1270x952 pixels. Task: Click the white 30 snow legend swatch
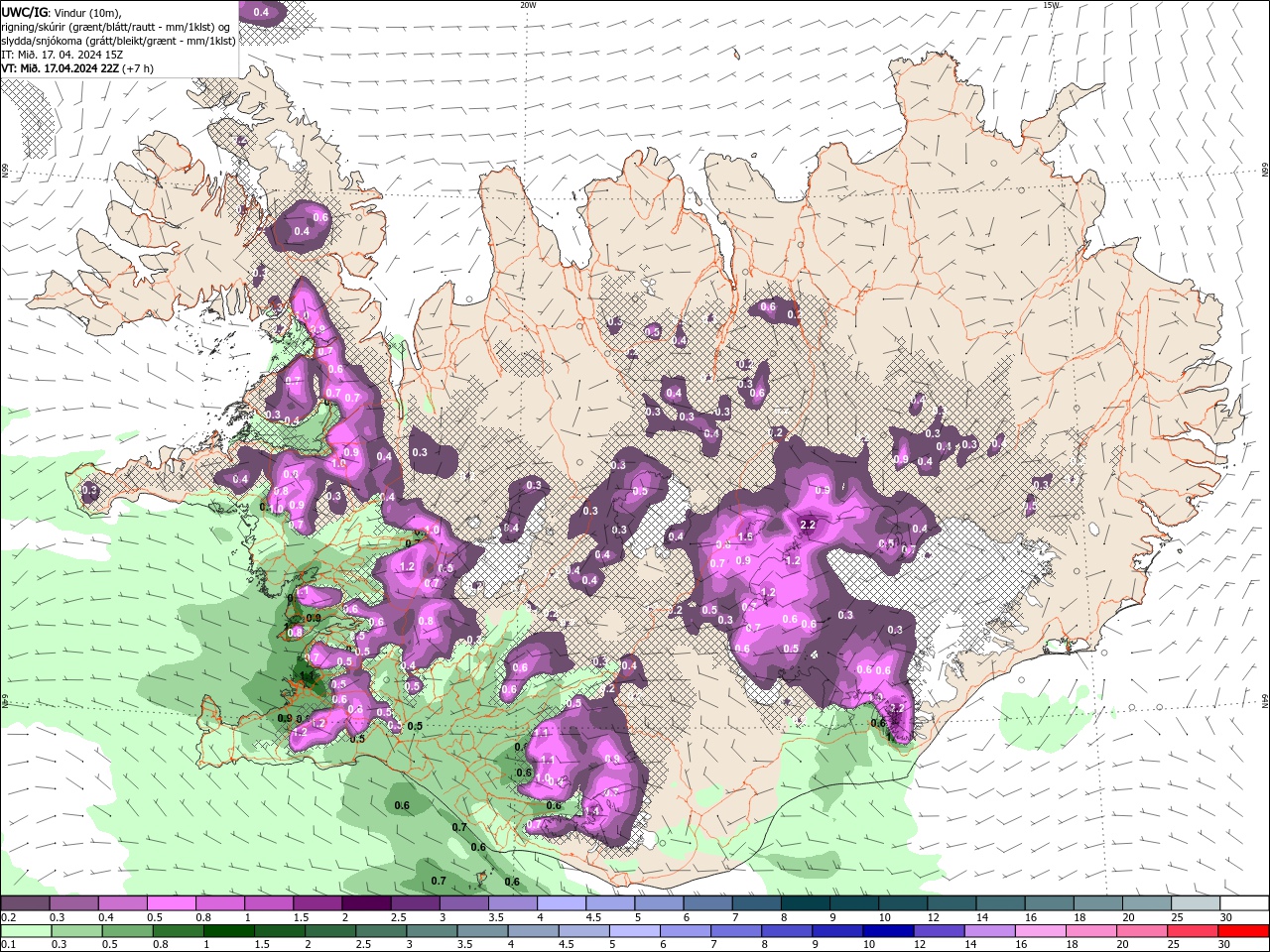pyautogui.click(x=1244, y=903)
